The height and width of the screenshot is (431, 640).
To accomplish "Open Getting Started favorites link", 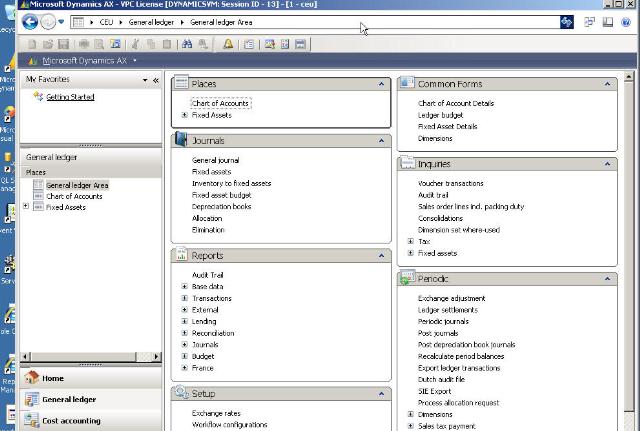I will pos(70,97).
